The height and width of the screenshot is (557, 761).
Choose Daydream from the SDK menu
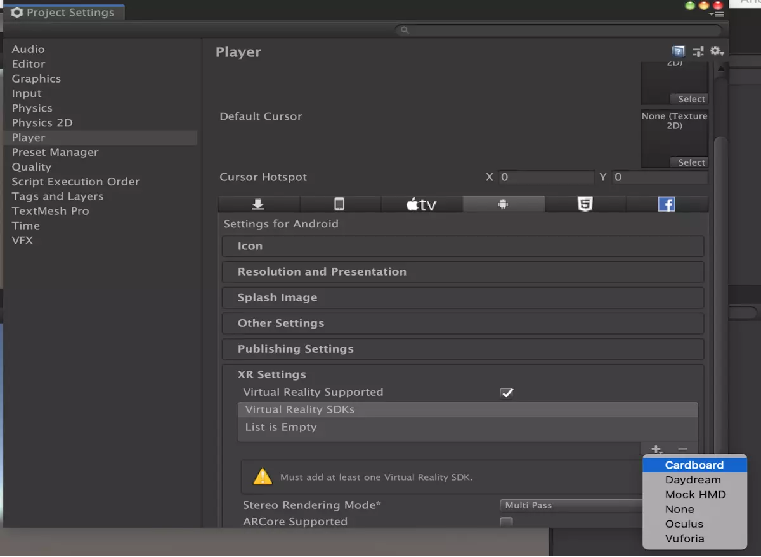click(695, 480)
